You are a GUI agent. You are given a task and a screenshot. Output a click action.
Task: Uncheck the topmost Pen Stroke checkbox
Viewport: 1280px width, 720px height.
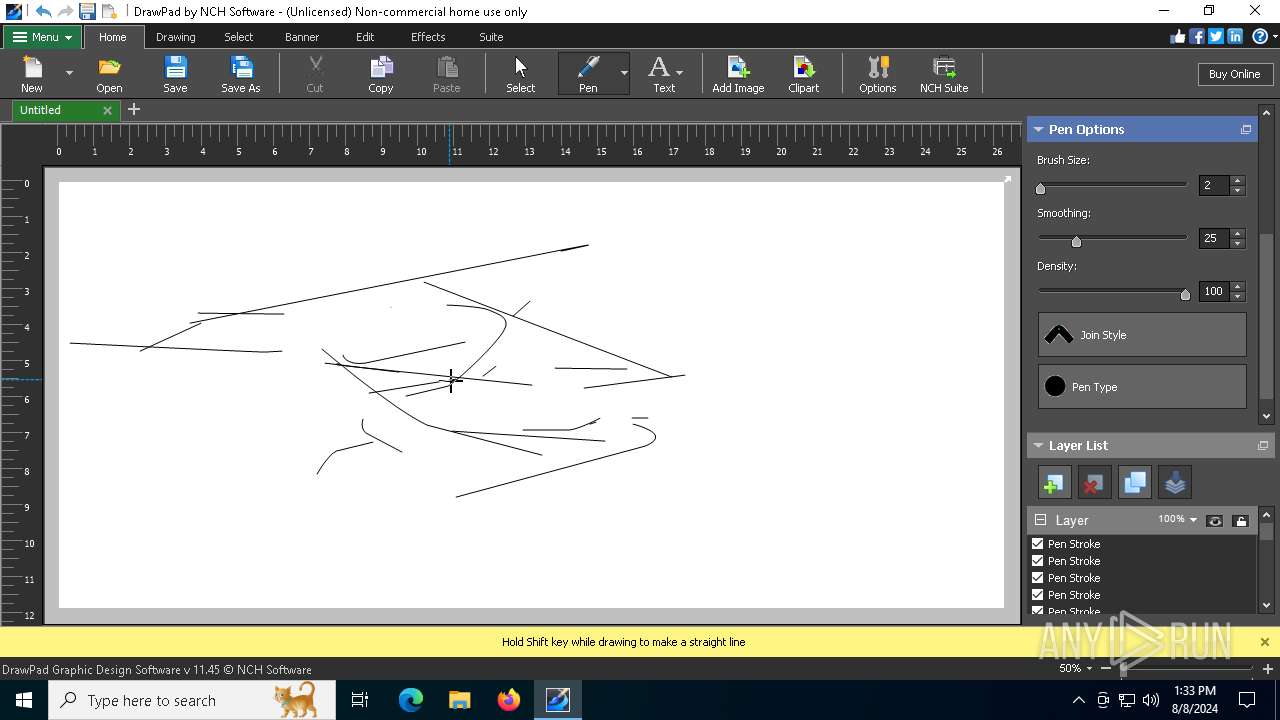click(1037, 544)
